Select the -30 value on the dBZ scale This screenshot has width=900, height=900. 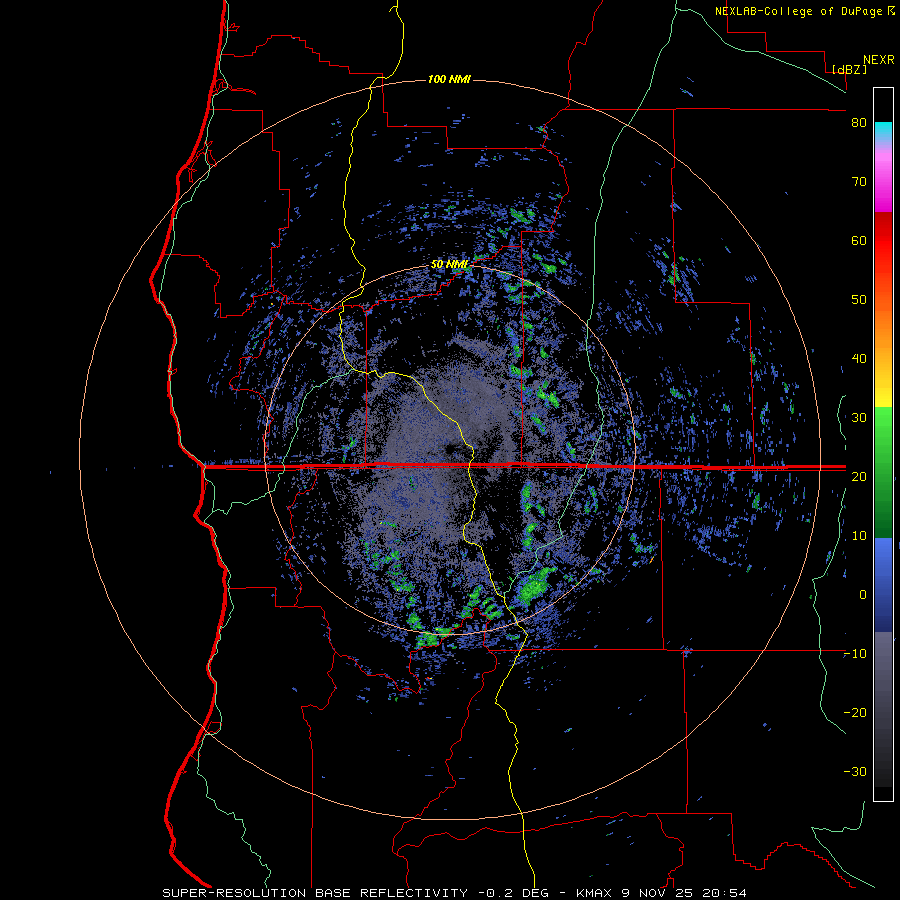pyautogui.click(x=855, y=771)
